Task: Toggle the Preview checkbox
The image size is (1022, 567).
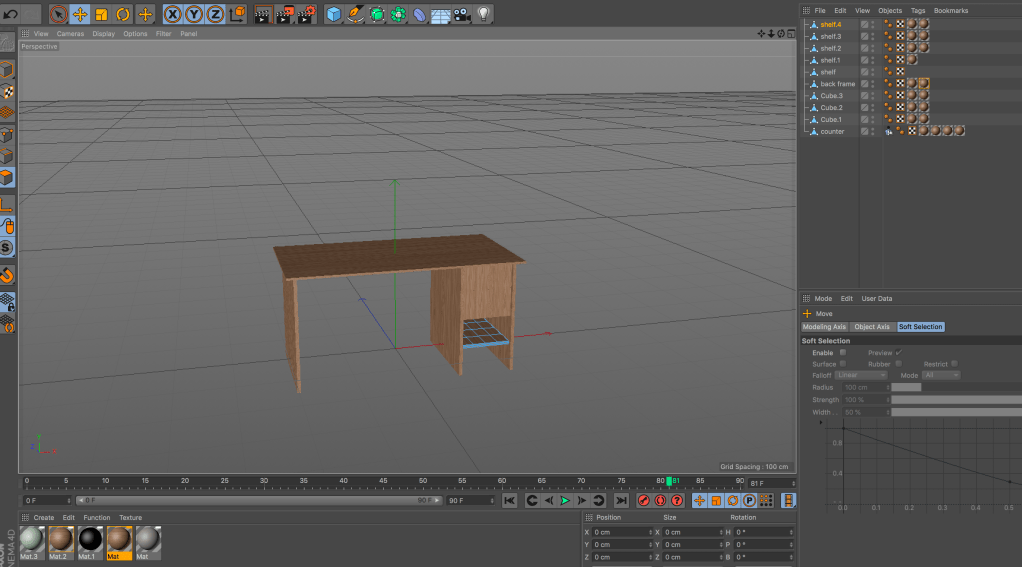Action: (x=899, y=352)
